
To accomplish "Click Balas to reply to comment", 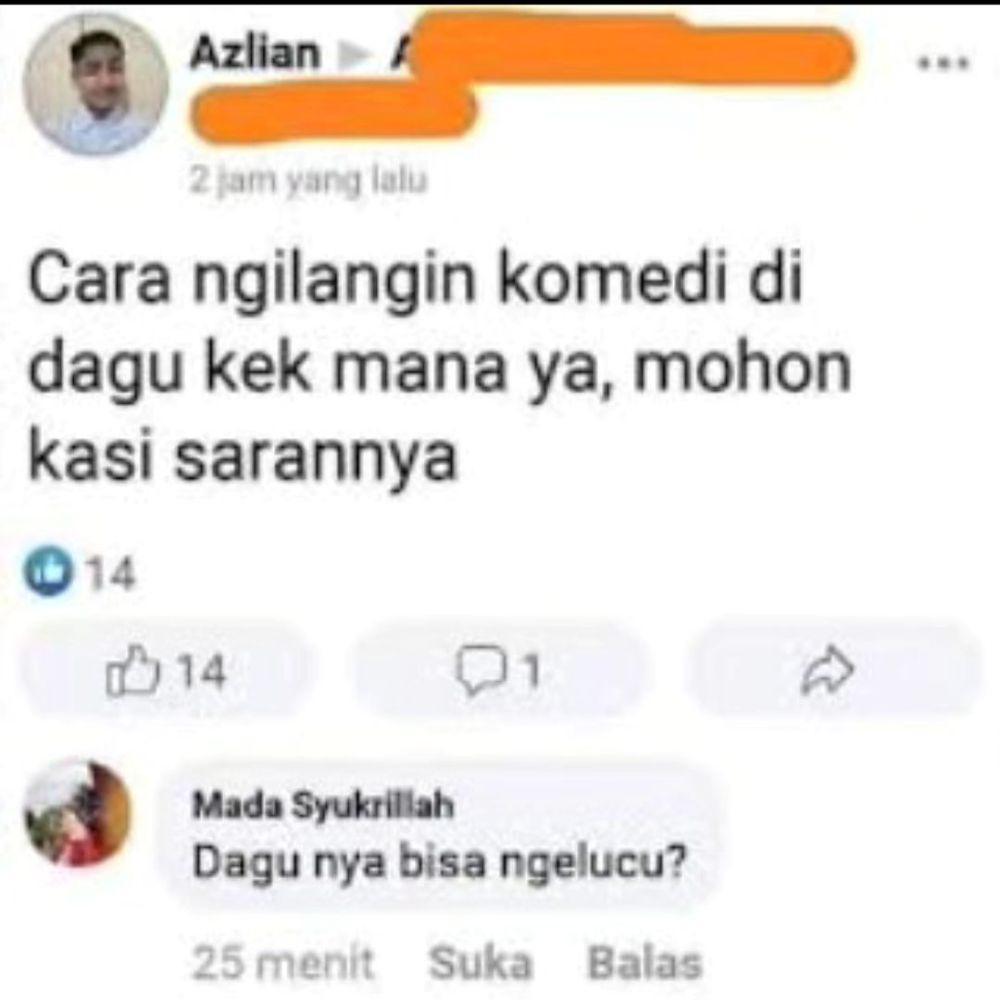I will pos(645,963).
